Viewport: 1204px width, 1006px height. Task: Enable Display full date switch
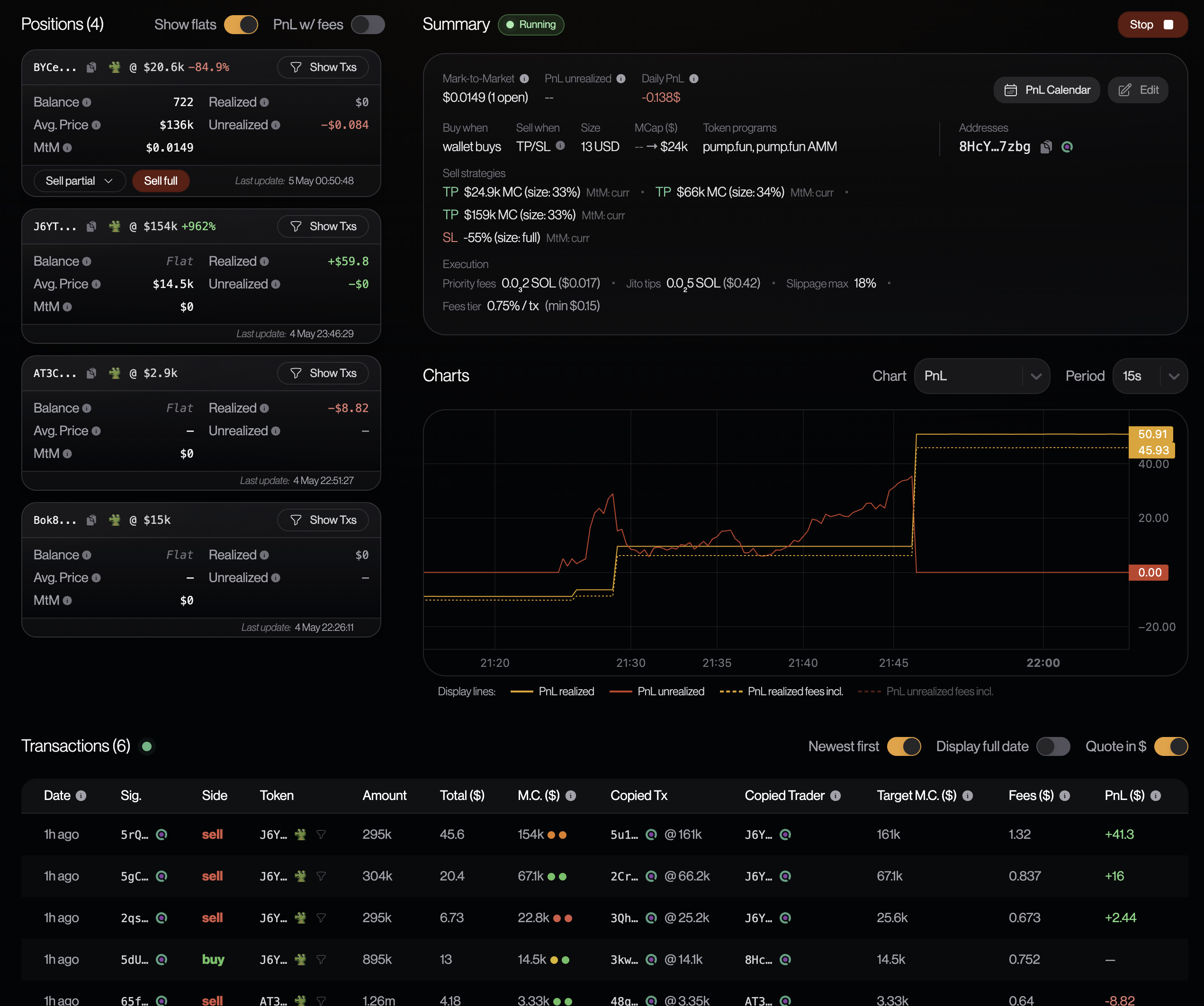[x=1053, y=746]
